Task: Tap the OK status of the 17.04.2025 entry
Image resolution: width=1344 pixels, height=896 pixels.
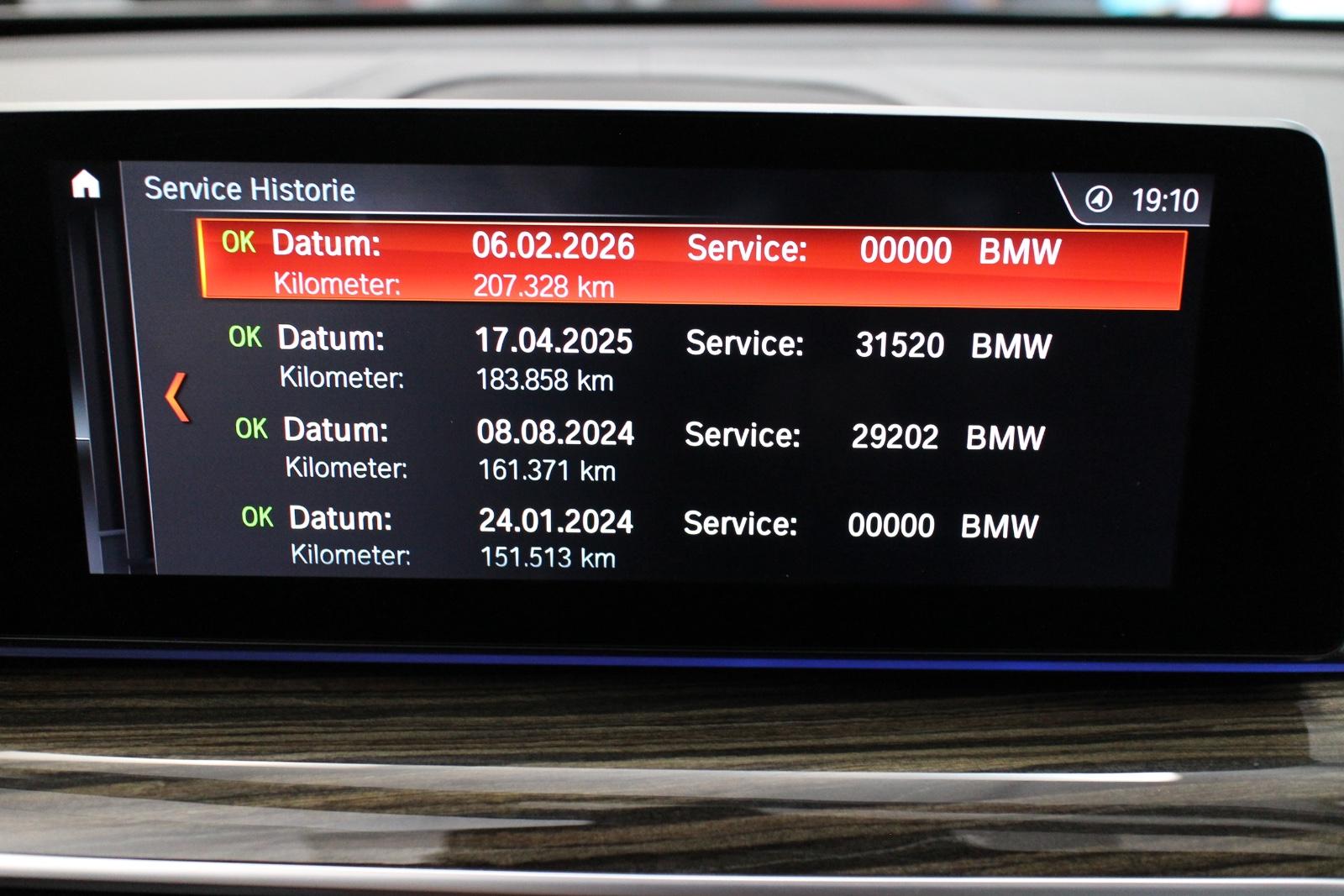Action: pyautogui.click(x=244, y=337)
